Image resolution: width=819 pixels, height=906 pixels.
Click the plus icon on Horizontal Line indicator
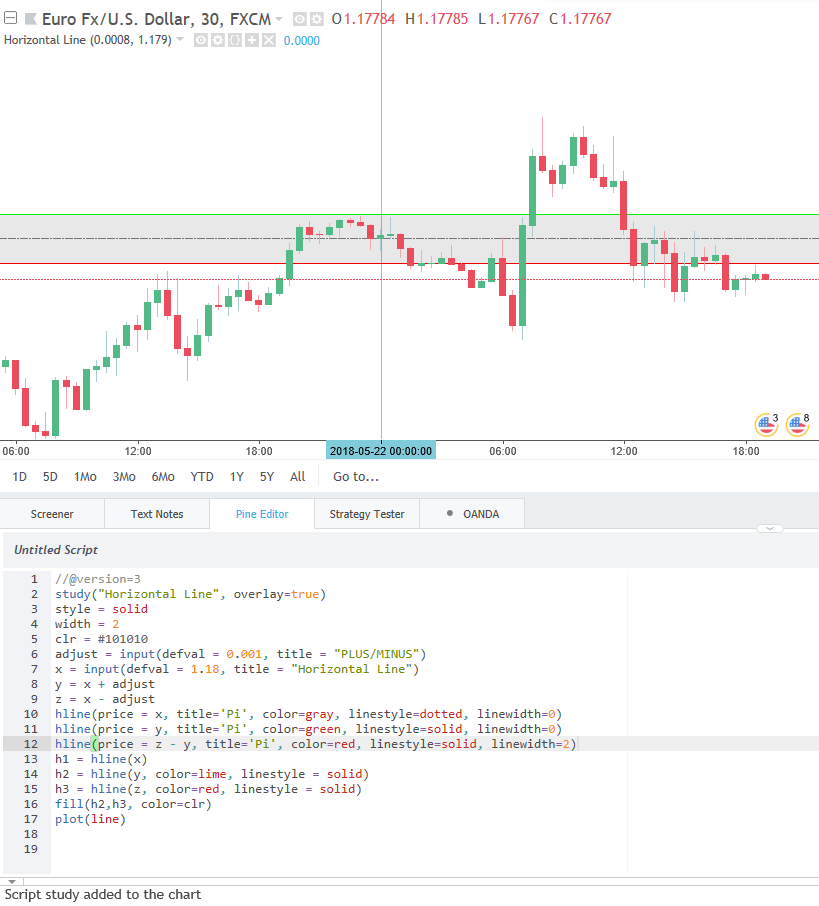click(251, 40)
